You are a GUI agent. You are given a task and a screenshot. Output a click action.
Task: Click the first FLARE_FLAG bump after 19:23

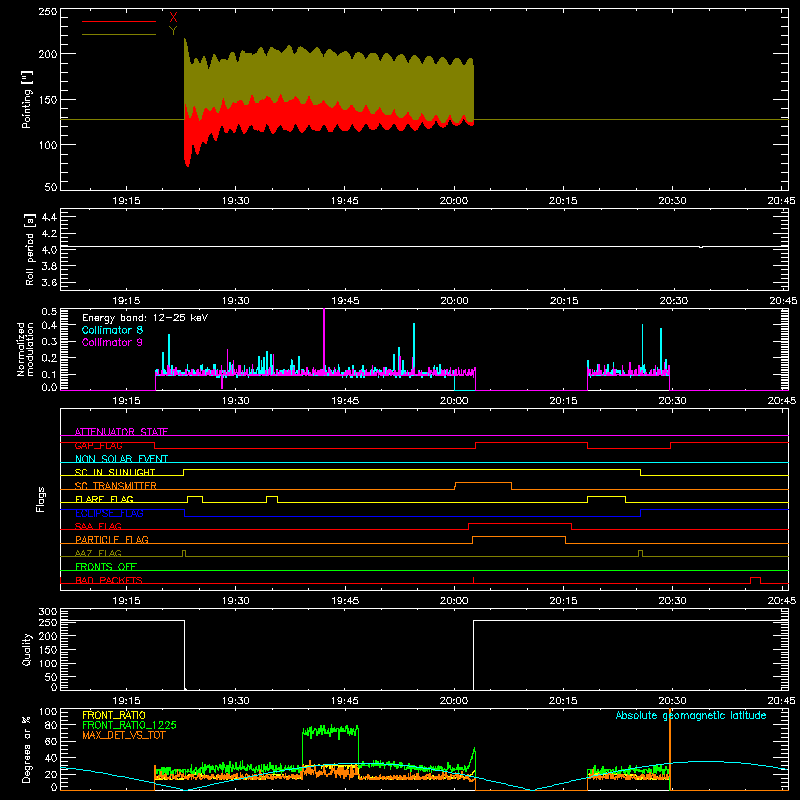(x=195, y=497)
